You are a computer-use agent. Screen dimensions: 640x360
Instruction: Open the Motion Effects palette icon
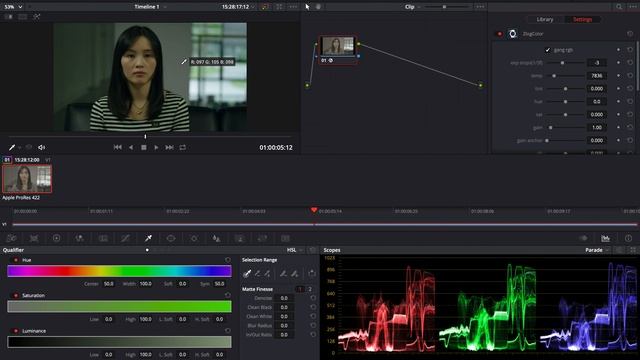pyautogui.click(x=103, y=238)
